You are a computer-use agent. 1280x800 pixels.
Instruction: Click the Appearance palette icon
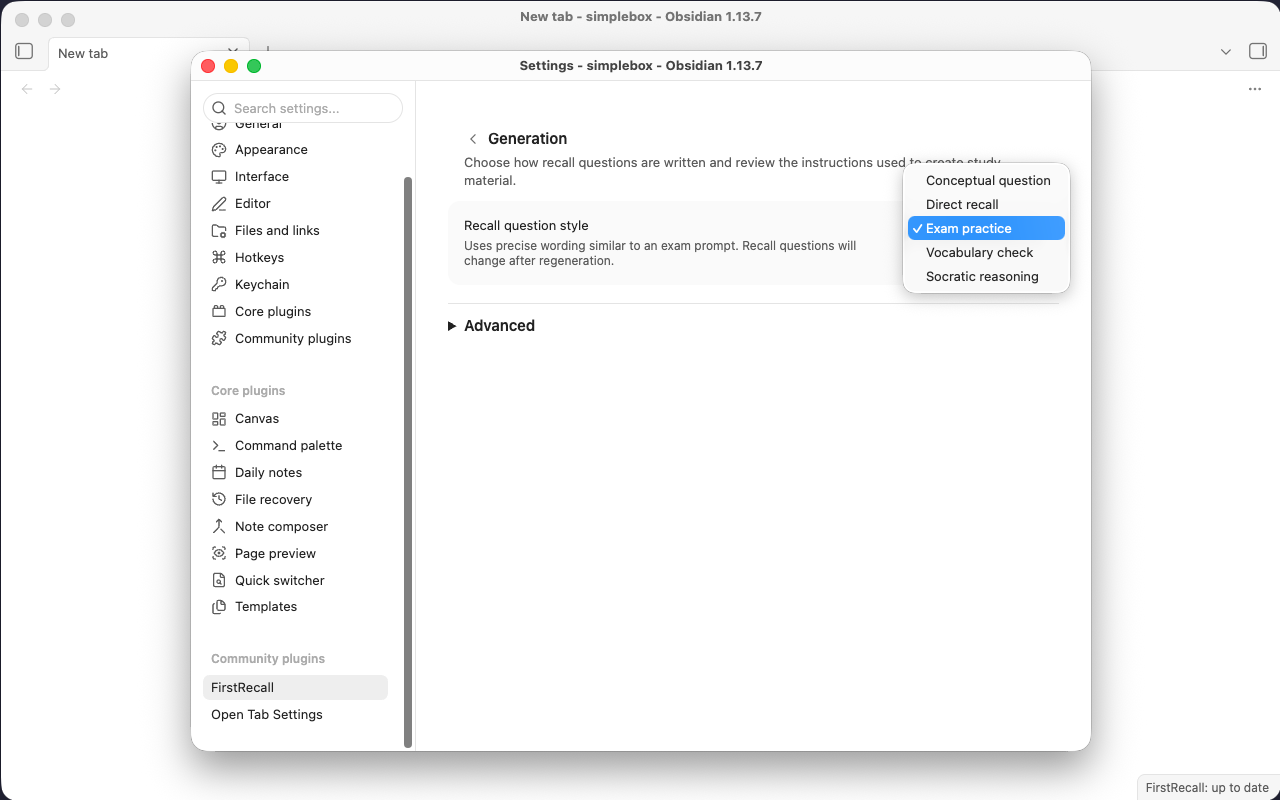tap(219, 150)
